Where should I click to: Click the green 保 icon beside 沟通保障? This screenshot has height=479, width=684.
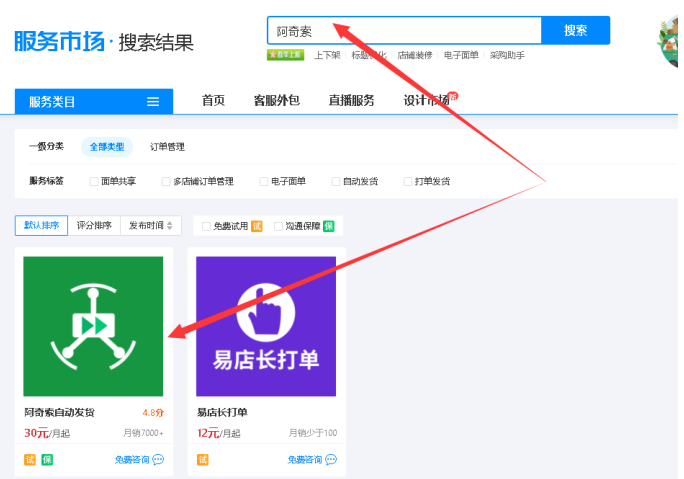[328, 226]
